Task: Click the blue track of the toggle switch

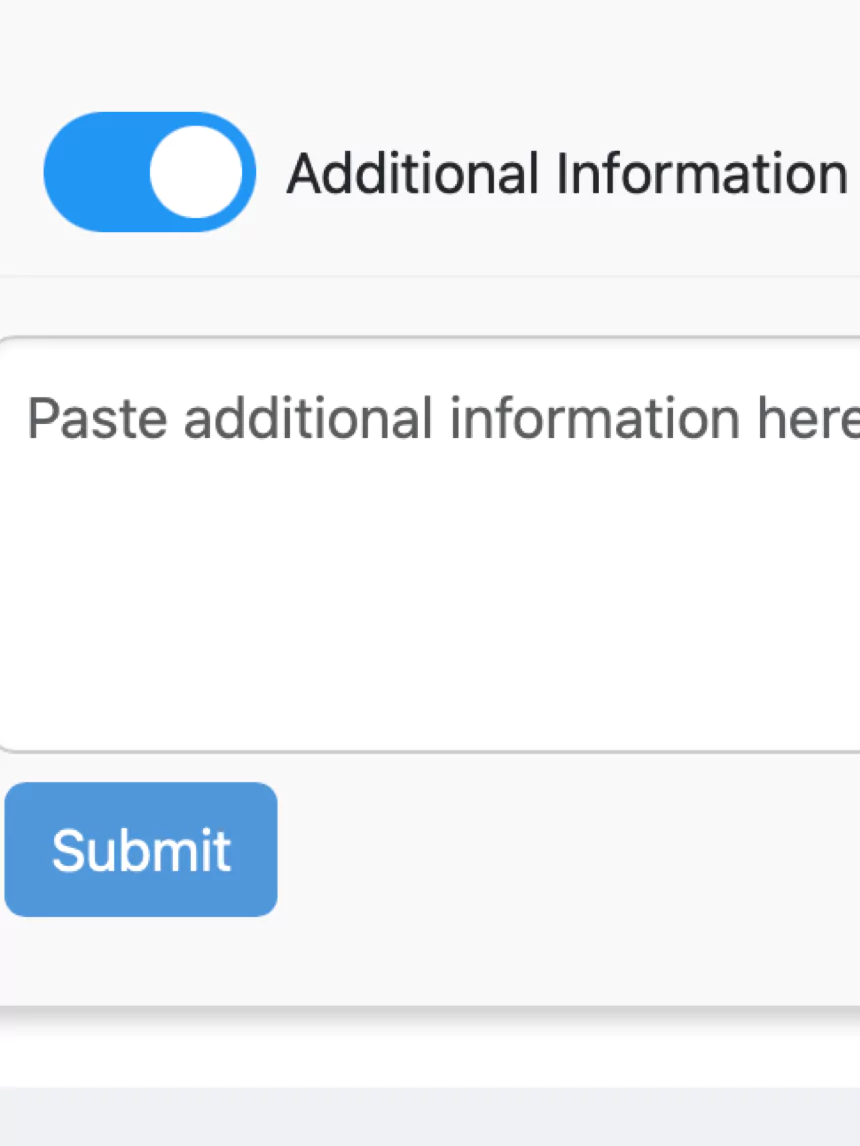Action: tap(90, 172)
